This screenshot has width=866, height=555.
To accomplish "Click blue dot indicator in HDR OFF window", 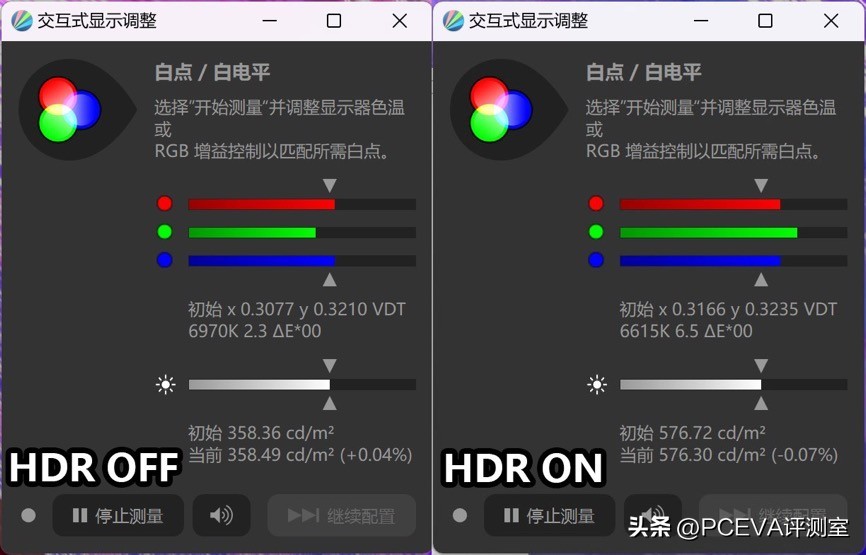I will (165, 260).
